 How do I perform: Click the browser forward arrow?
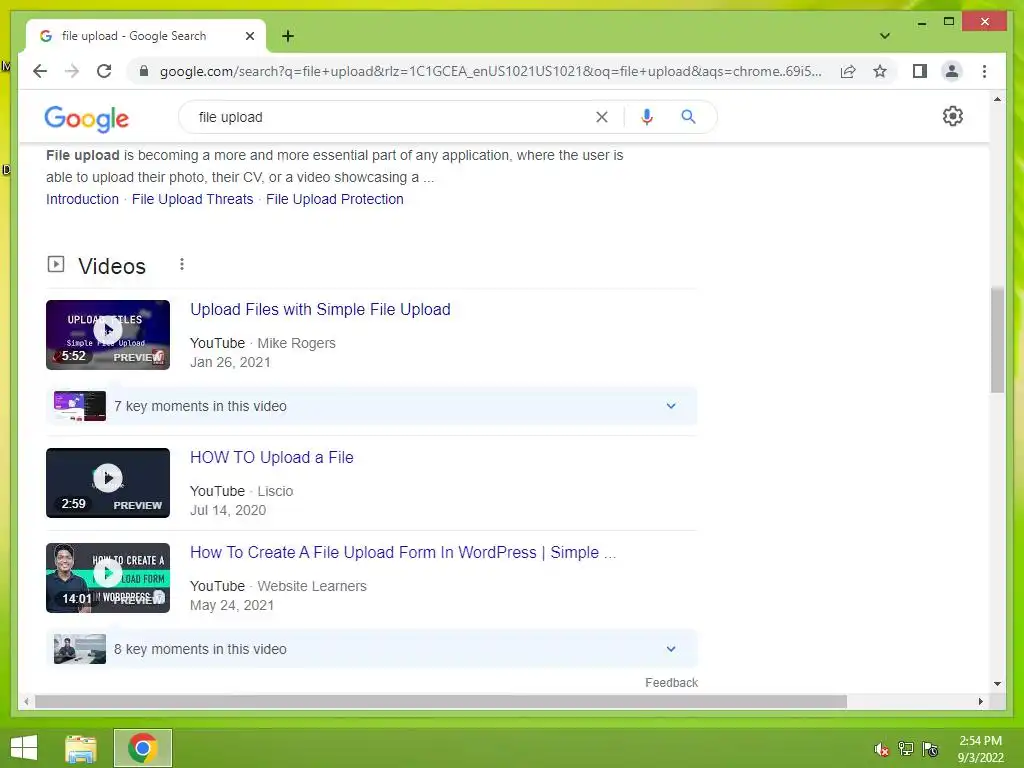point(72,71)
